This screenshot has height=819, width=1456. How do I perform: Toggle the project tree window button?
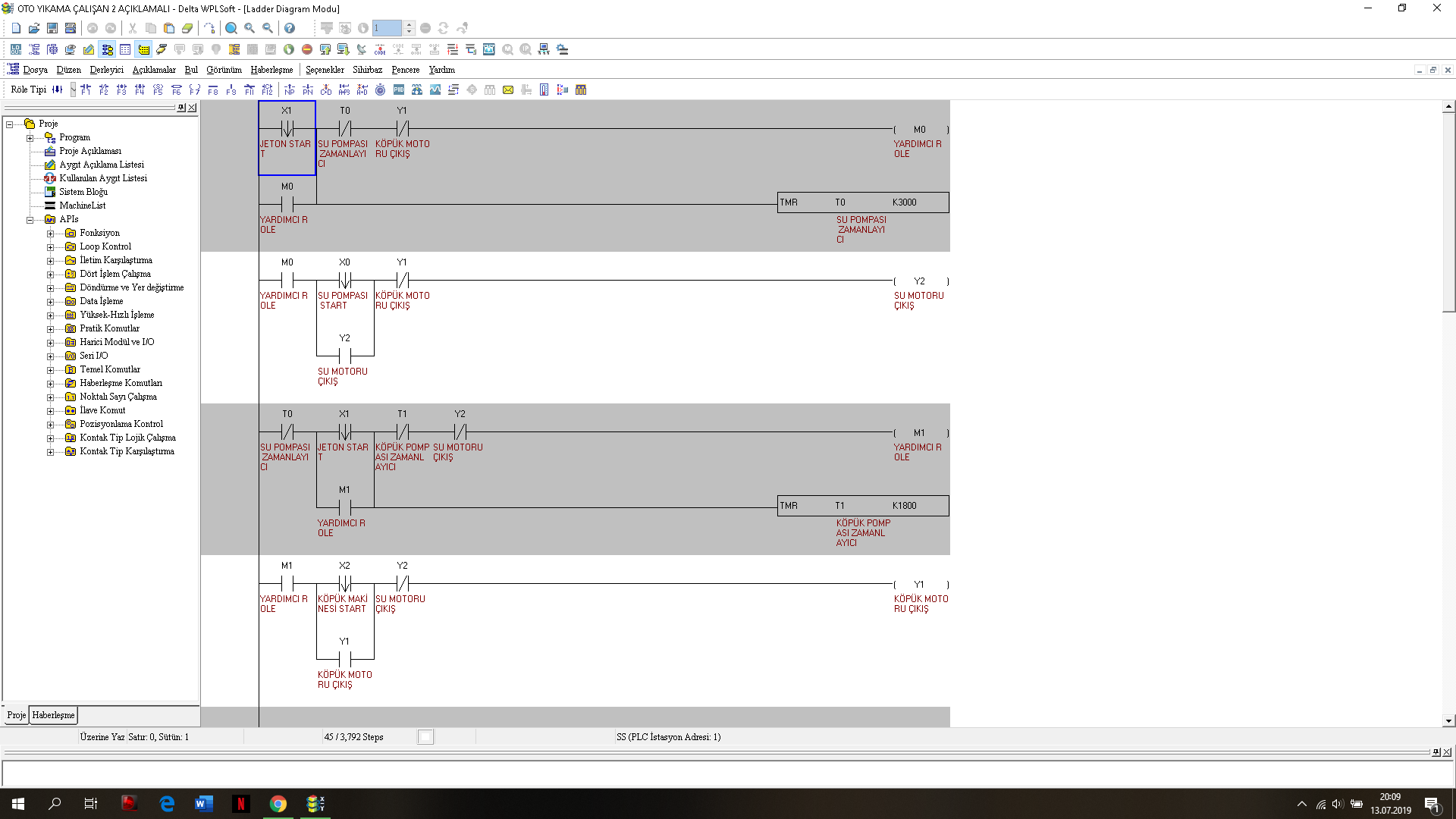(x=107, y=49)
